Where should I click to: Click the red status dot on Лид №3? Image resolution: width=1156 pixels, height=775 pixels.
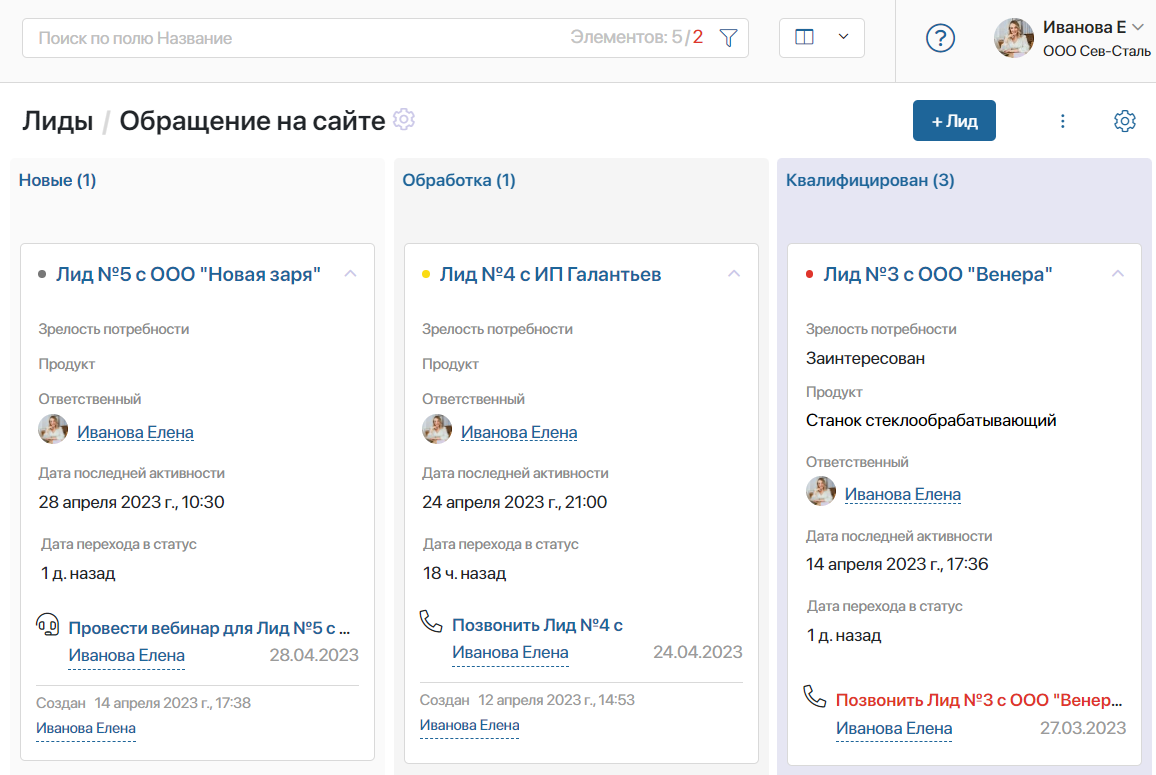(809, 274)
